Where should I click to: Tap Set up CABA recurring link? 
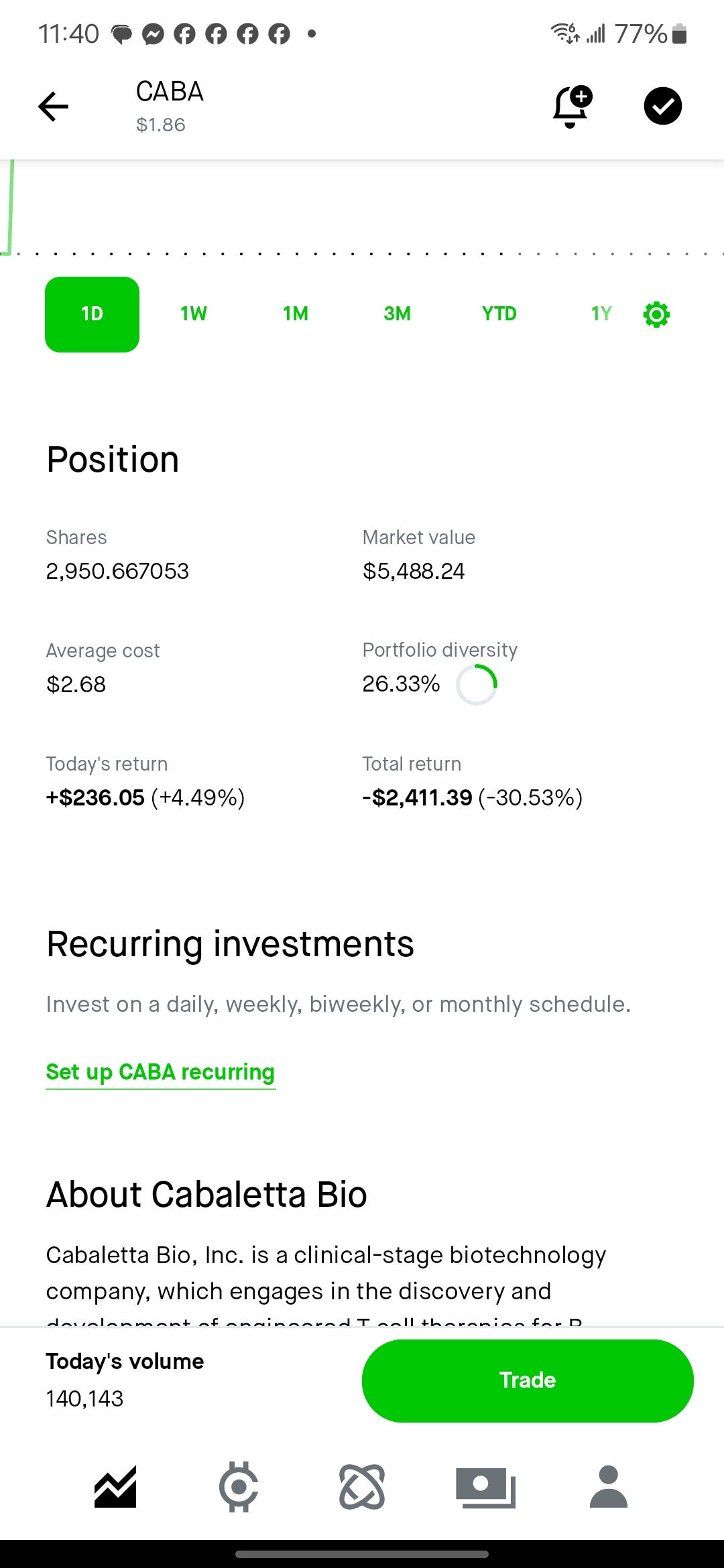point(160,1072)
